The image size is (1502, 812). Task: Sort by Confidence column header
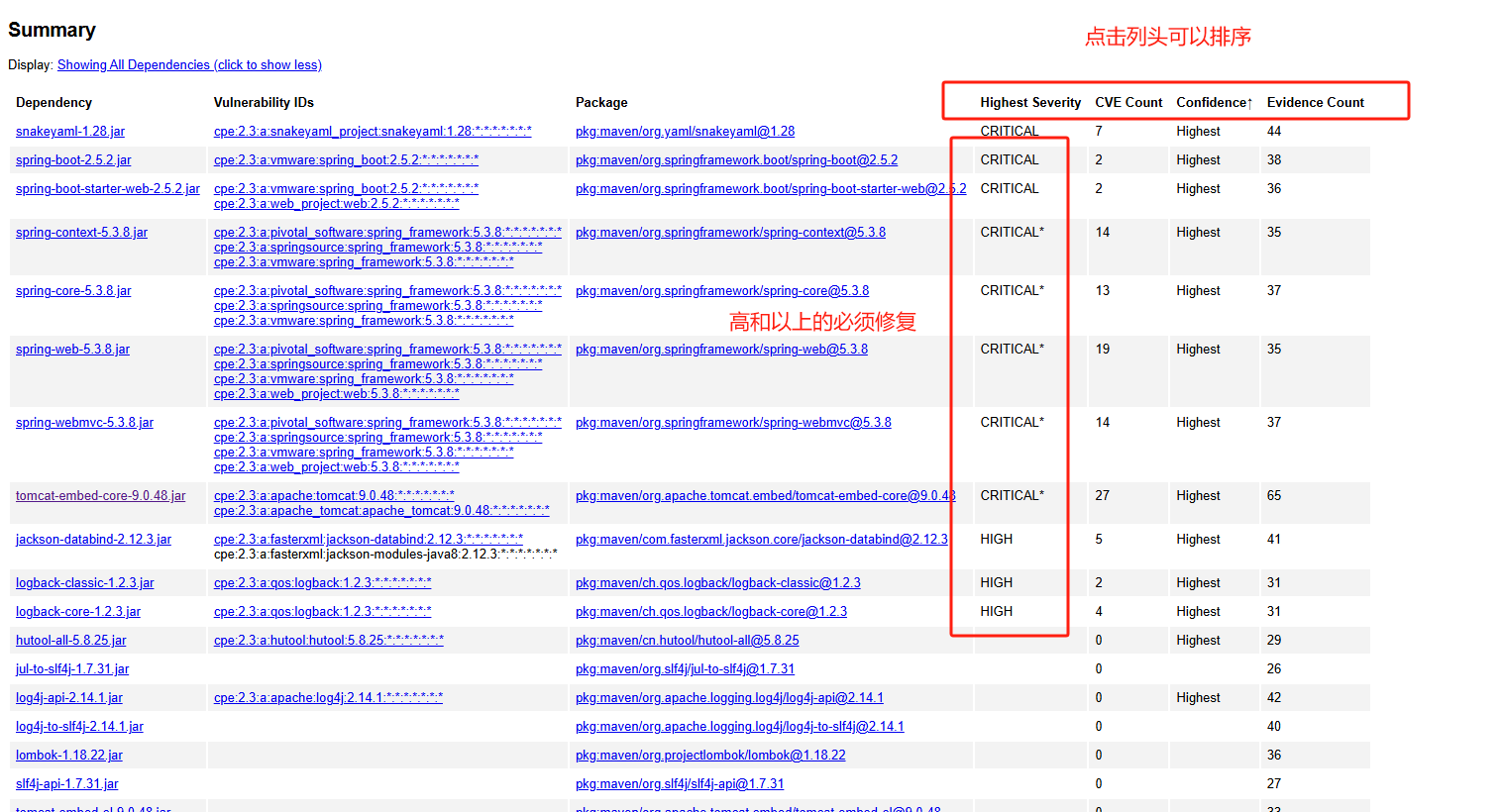(x=1215, y=103)
